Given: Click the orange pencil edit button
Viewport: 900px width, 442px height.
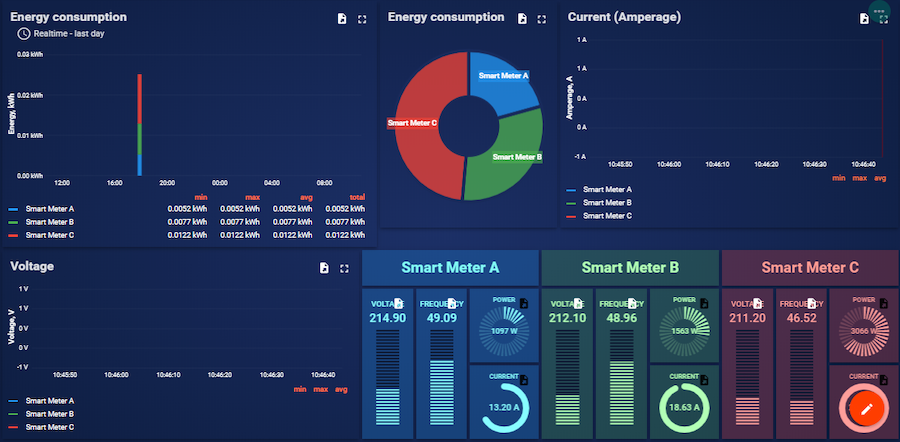Looking at the screenshot, I should point(867,408).
